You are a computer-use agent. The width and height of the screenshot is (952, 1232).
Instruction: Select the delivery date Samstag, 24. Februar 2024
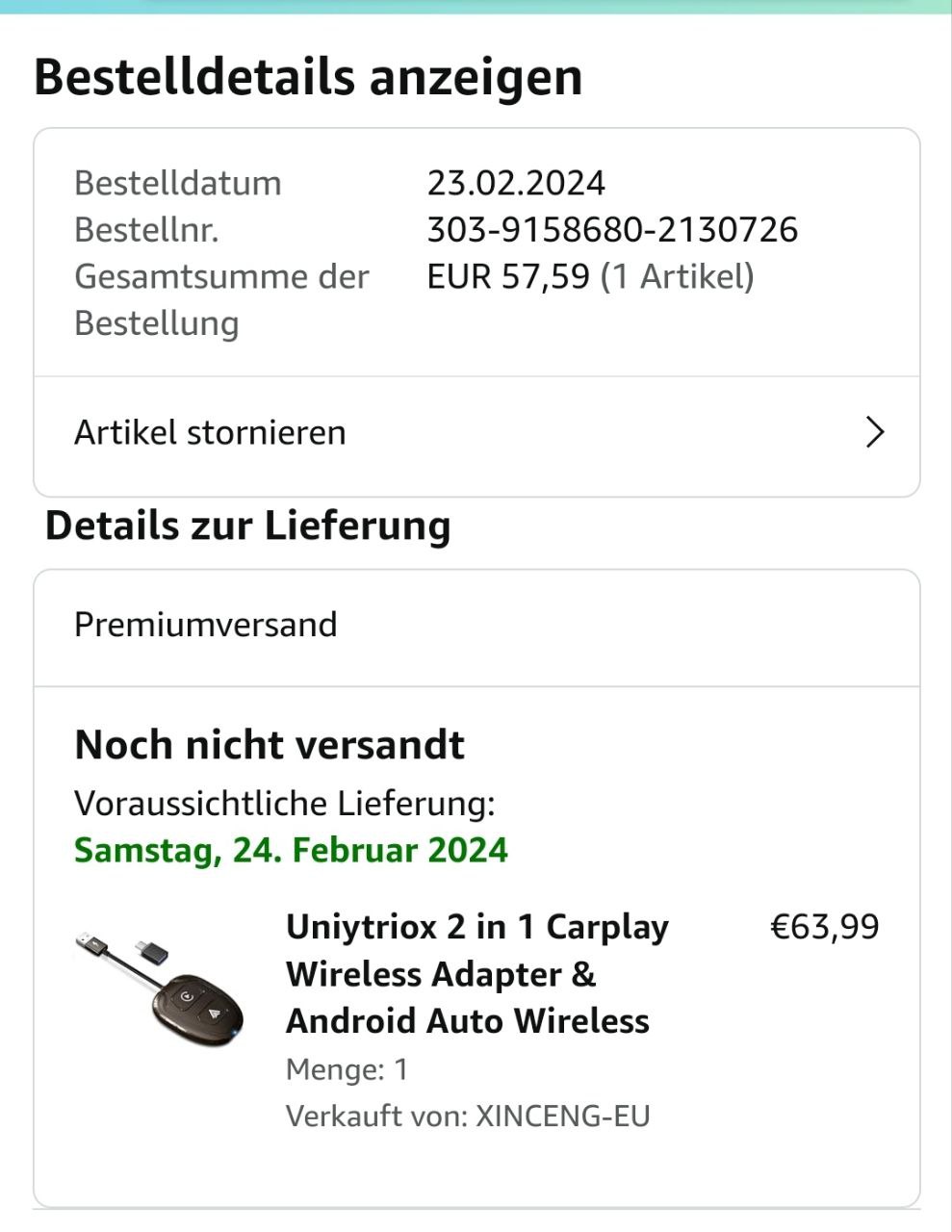[x=291, y=851]
